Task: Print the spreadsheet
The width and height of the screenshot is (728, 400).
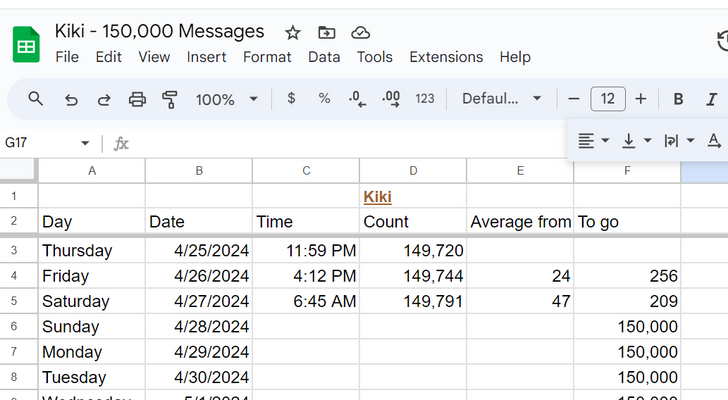Action: click(137, 99)
